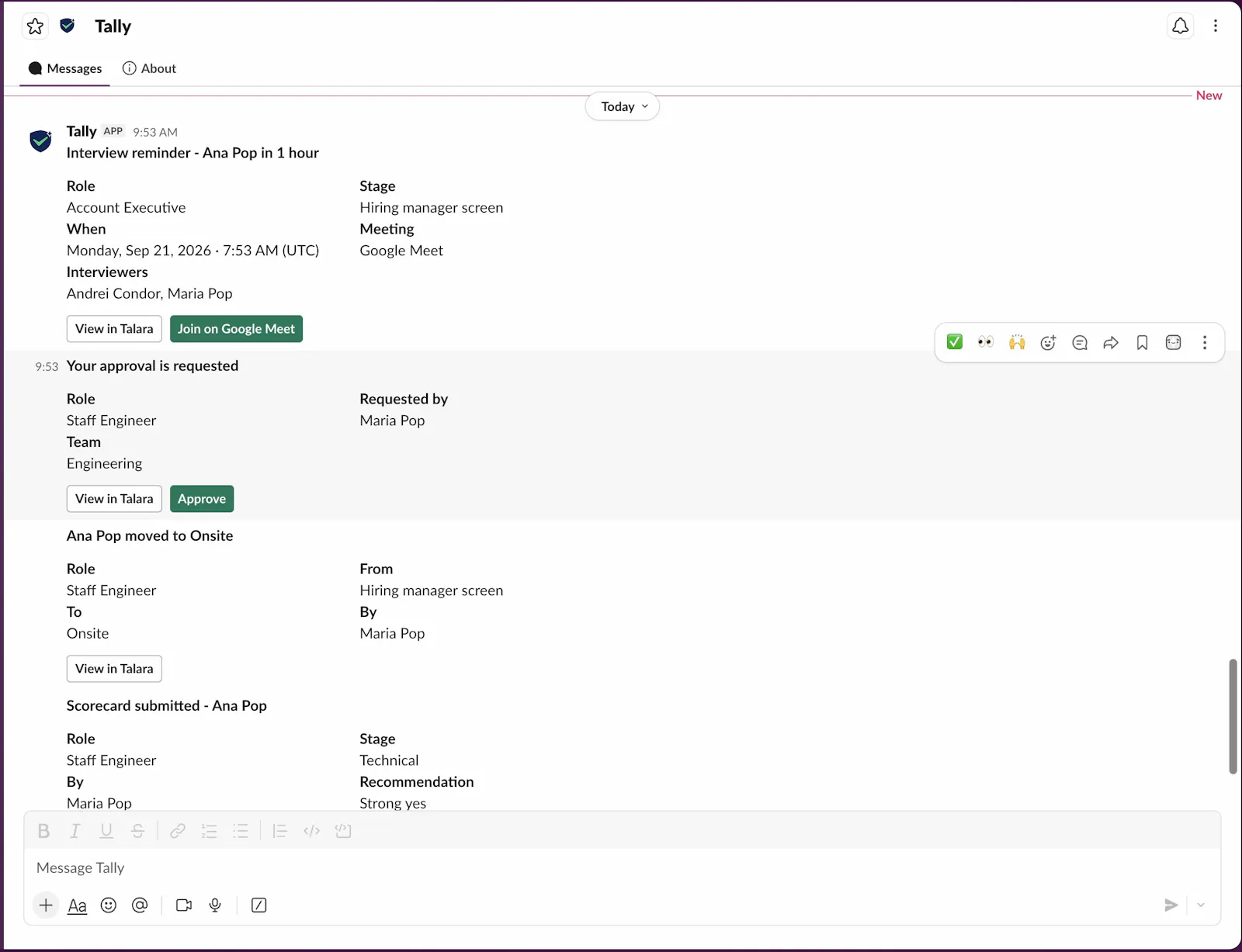Join the interview on Google Meet

click(x=236, y=329)
